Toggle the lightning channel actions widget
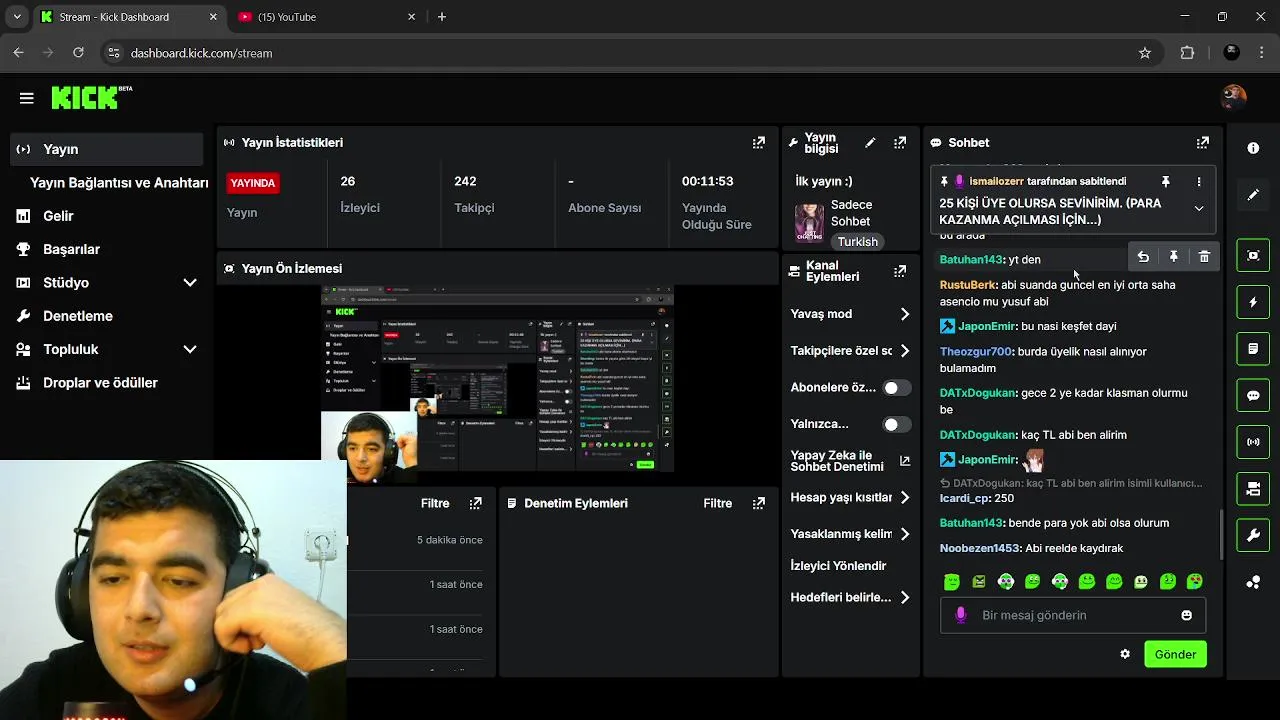 tap(1253, 302)
